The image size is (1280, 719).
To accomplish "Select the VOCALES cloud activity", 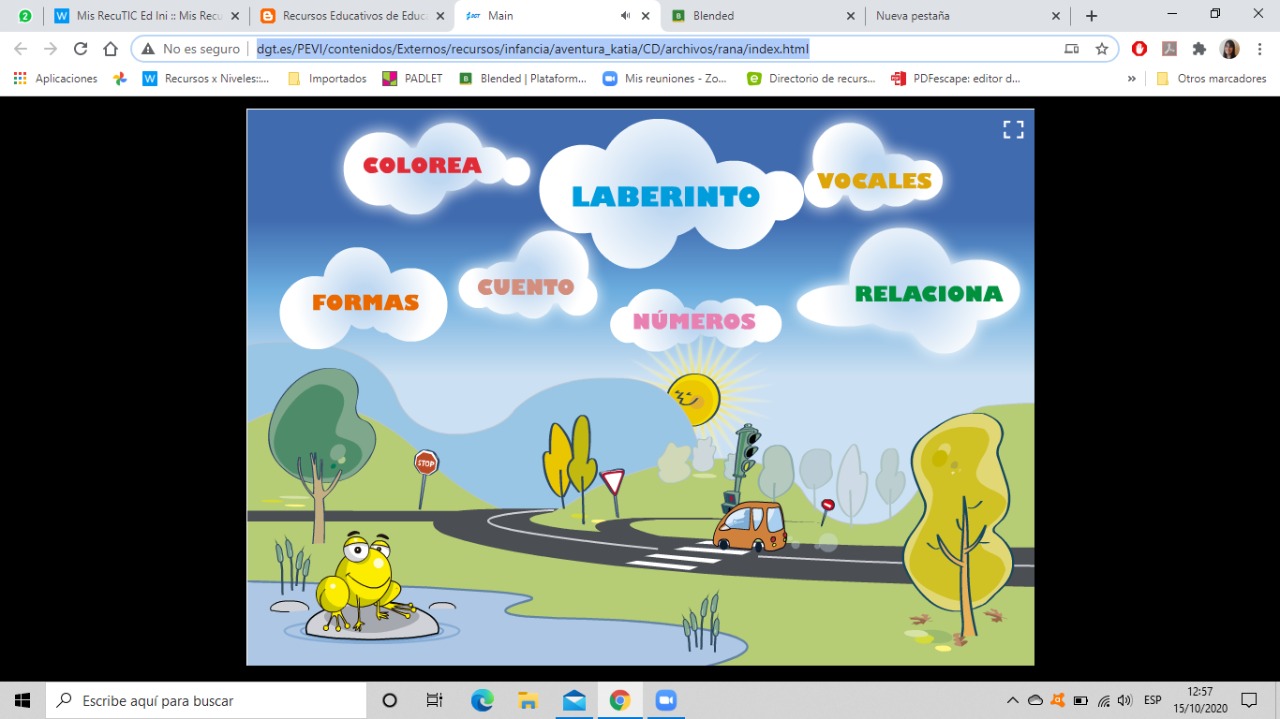I will click(x=874, y=181).
